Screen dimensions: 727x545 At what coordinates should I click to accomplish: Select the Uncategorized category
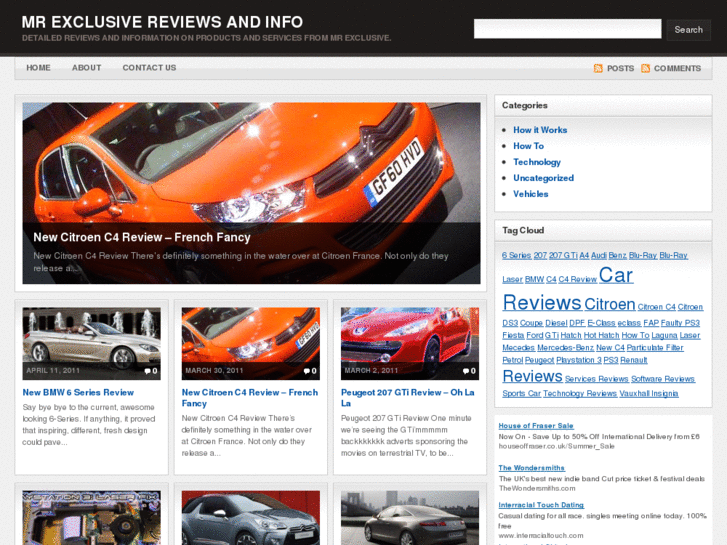(x=543, y=178)
